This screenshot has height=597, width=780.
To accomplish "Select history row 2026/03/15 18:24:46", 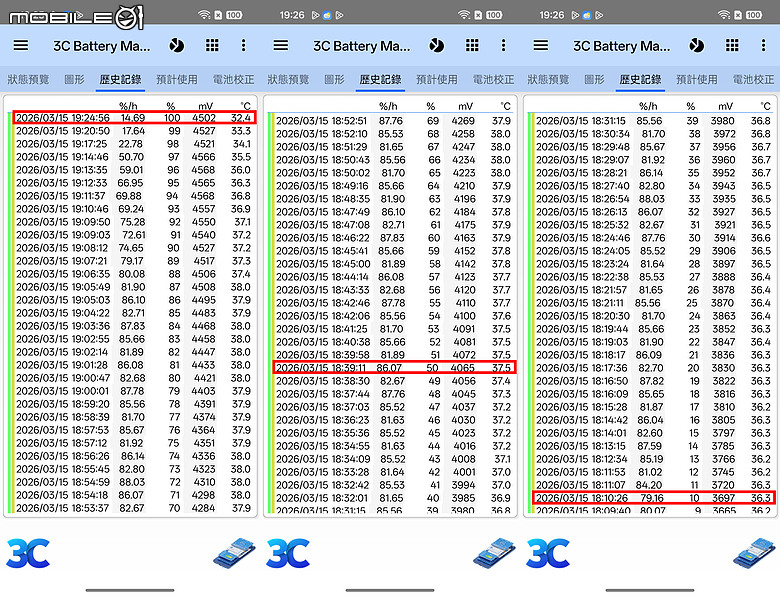I will (x=653, y=238).
